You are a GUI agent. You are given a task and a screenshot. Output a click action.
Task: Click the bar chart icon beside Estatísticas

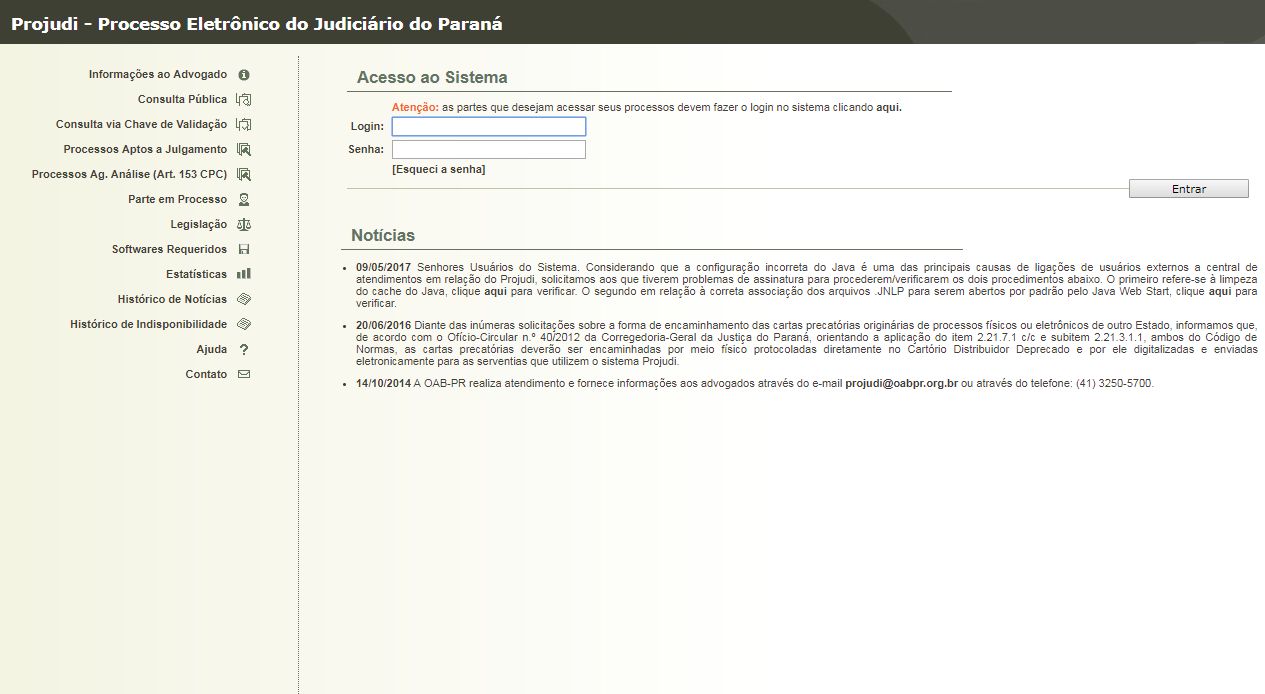(244, 274)
